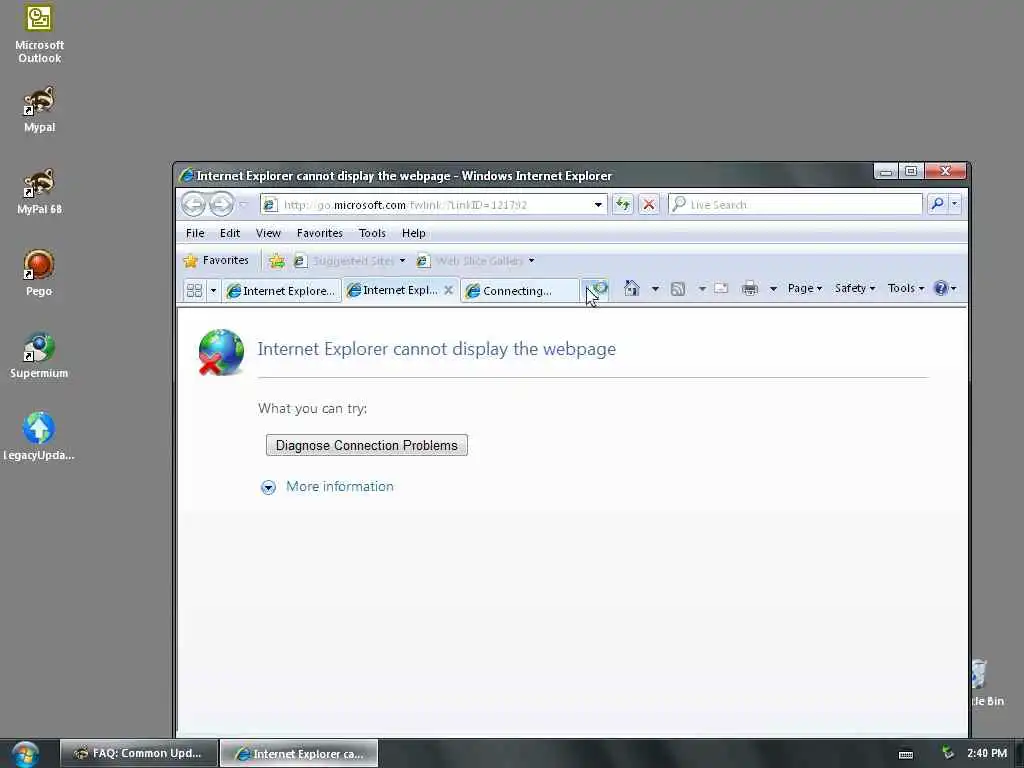Image resolution: width=1024 pixels, height=768 pixels.
Task: Click the Feeds RSS icon
Action: pos(678,289)
